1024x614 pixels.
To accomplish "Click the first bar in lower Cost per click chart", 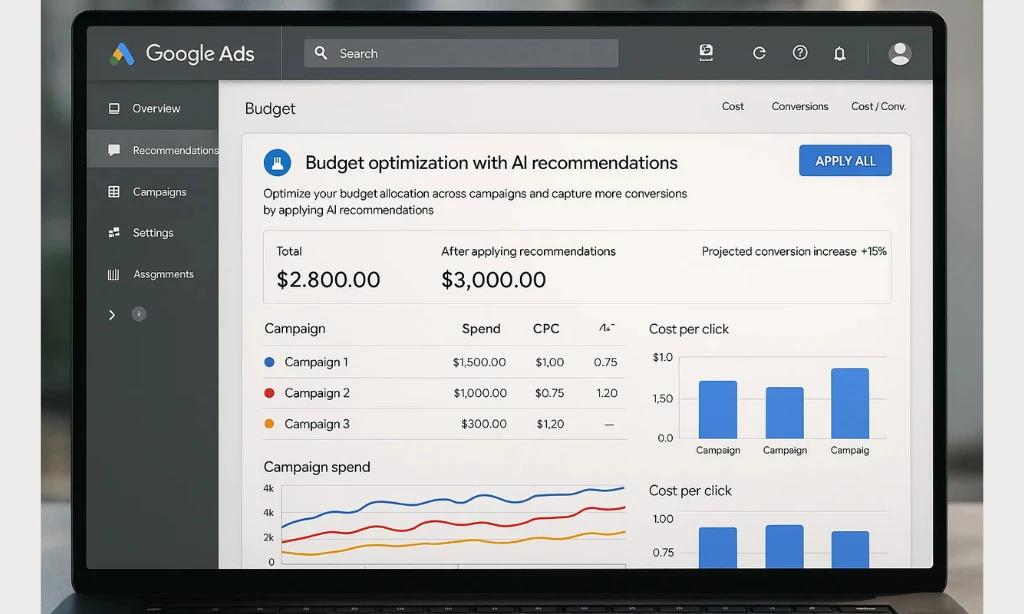I will 718,547.
